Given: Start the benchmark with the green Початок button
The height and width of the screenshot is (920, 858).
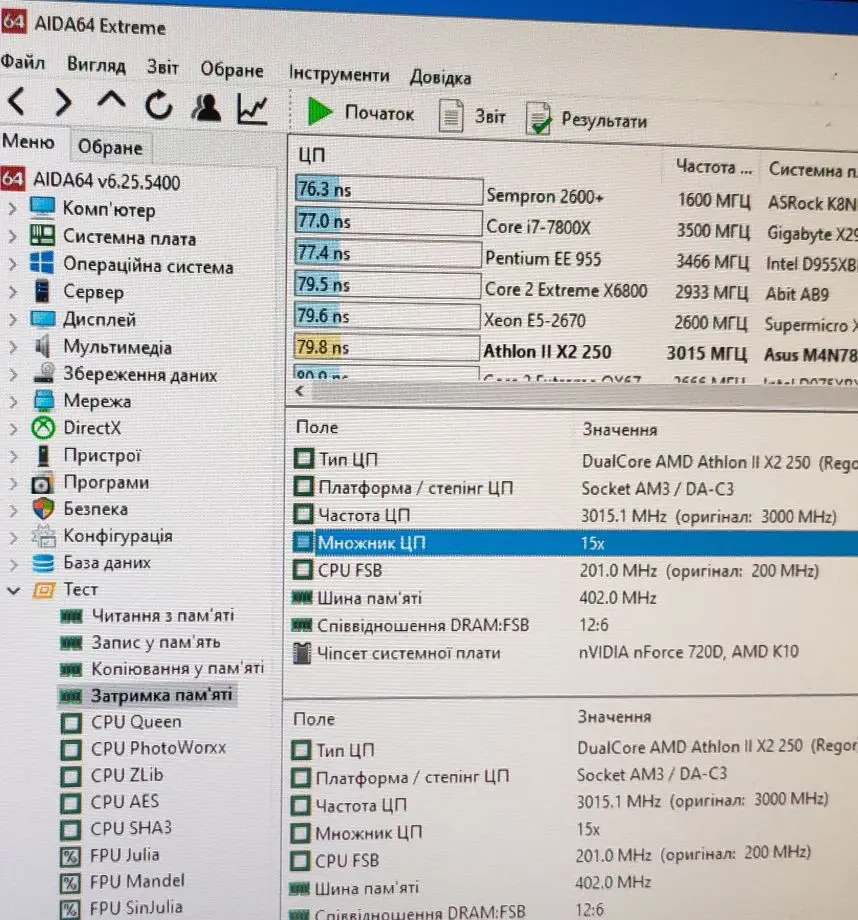Looking at the screenshot, I should 362,111.
